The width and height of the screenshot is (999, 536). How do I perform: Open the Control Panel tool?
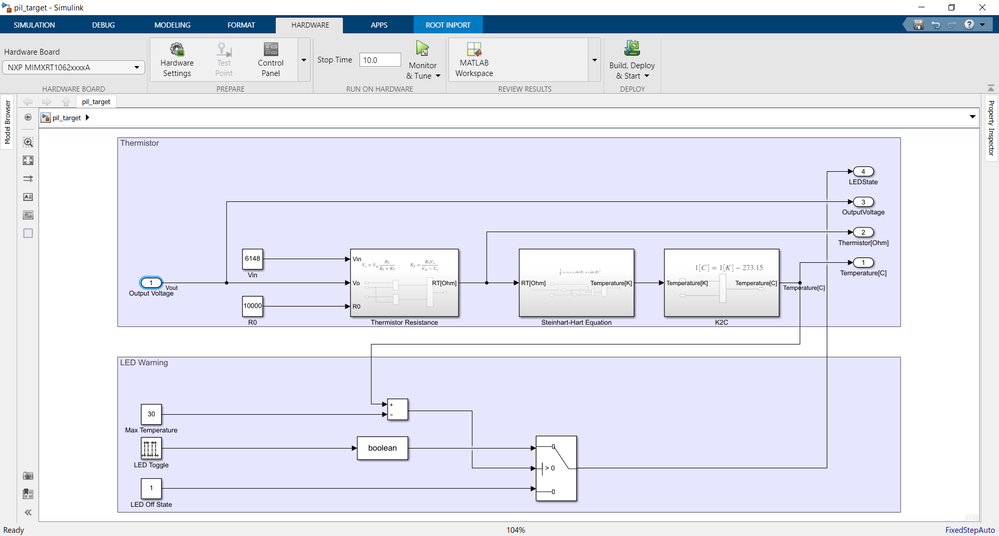(270, 59)
